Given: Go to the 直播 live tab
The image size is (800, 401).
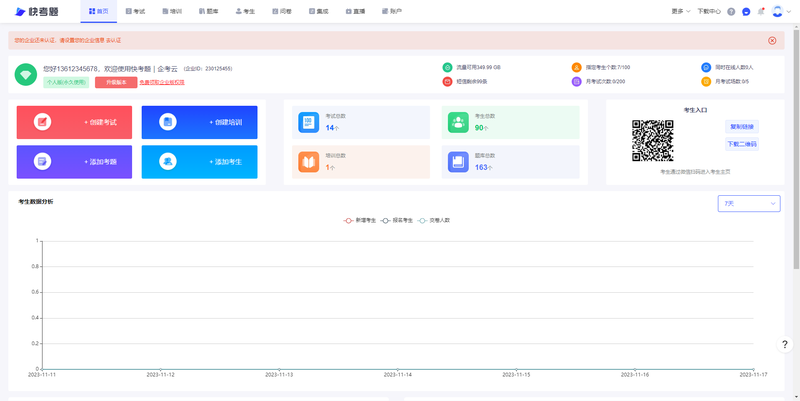Looking at the screenshot, I should [356, 11].
